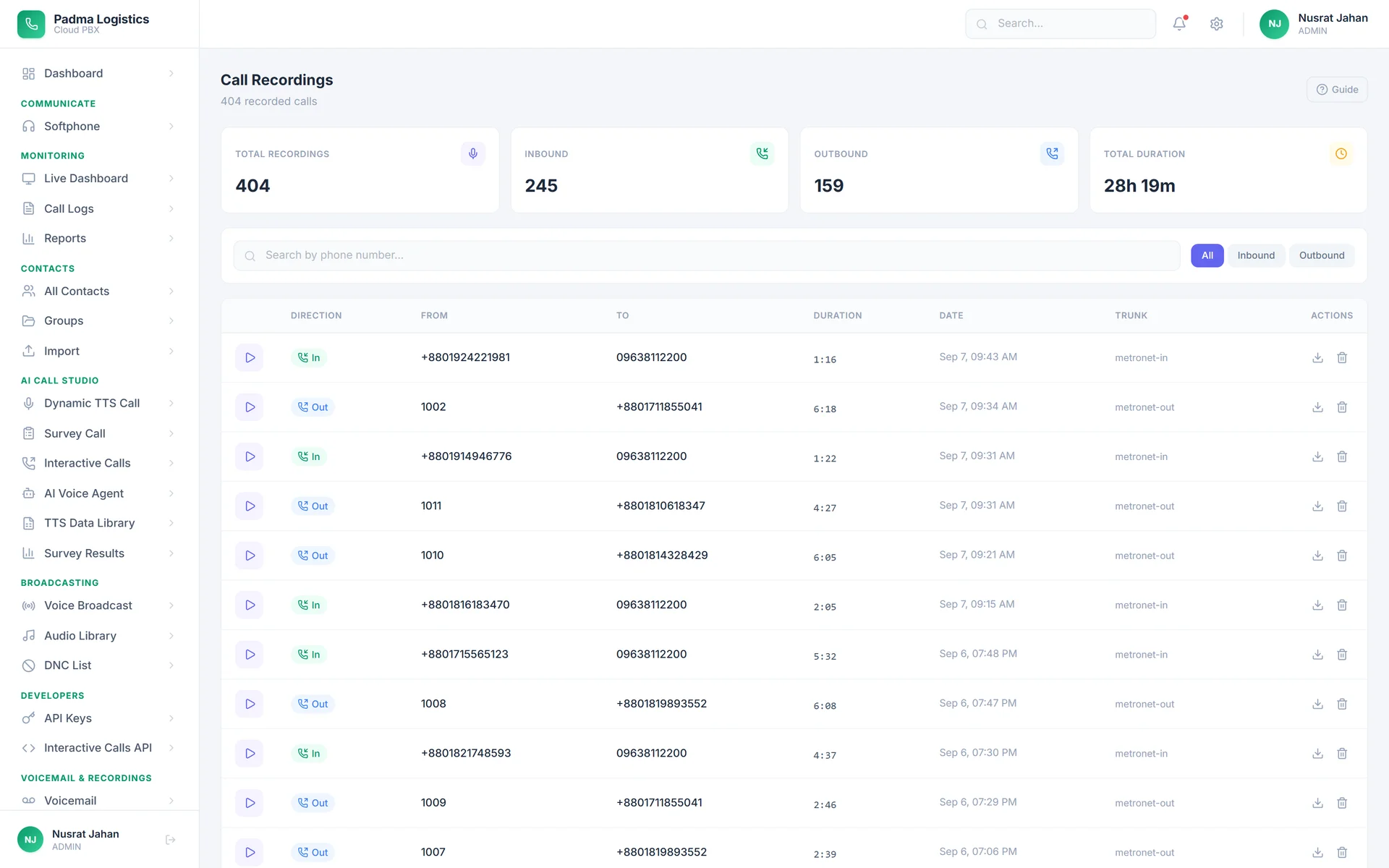Play the recording from extension 1007
1389x868 pixels.
click(x=250, y=852)
